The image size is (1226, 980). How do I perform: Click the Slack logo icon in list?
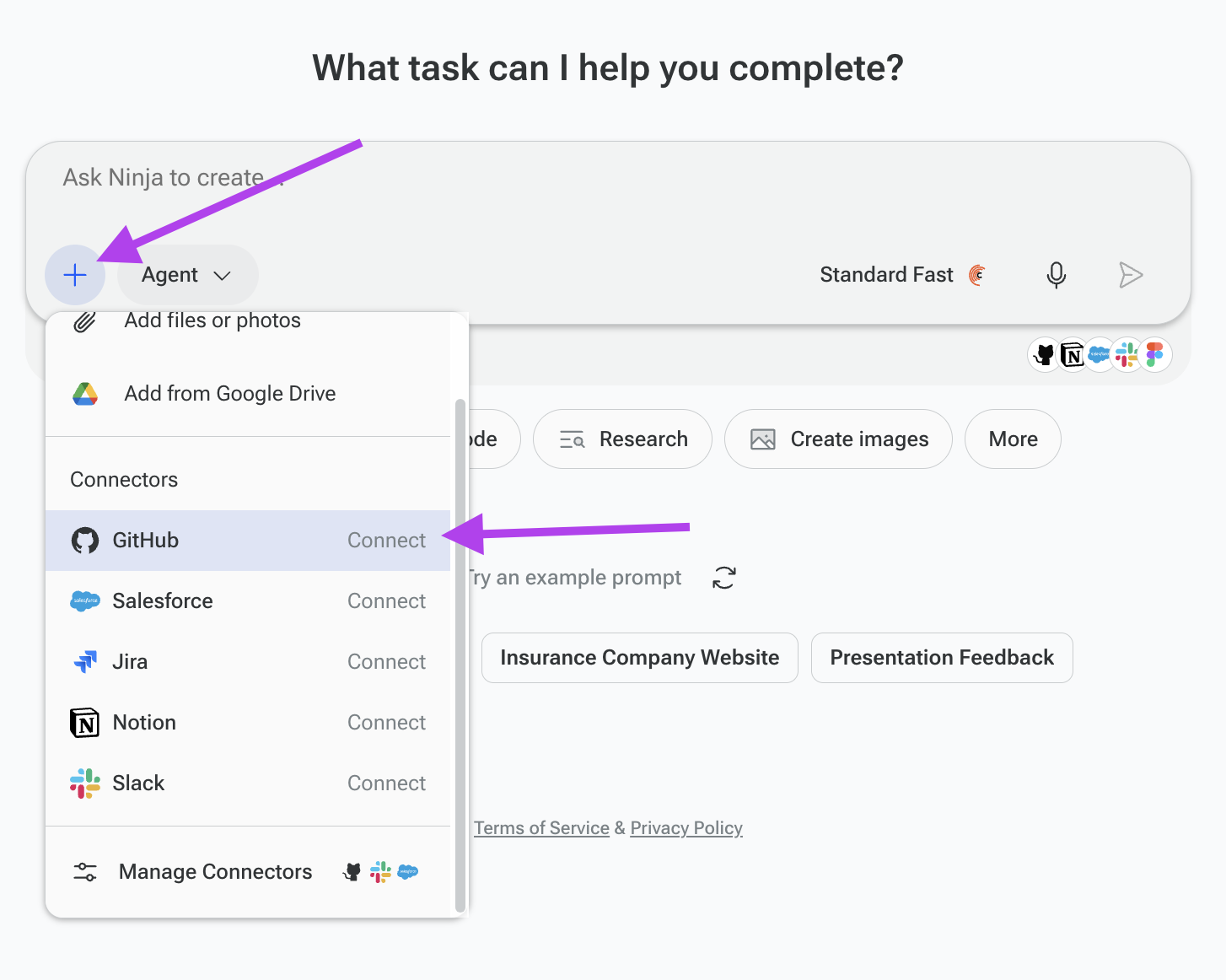tap(85, 783)
